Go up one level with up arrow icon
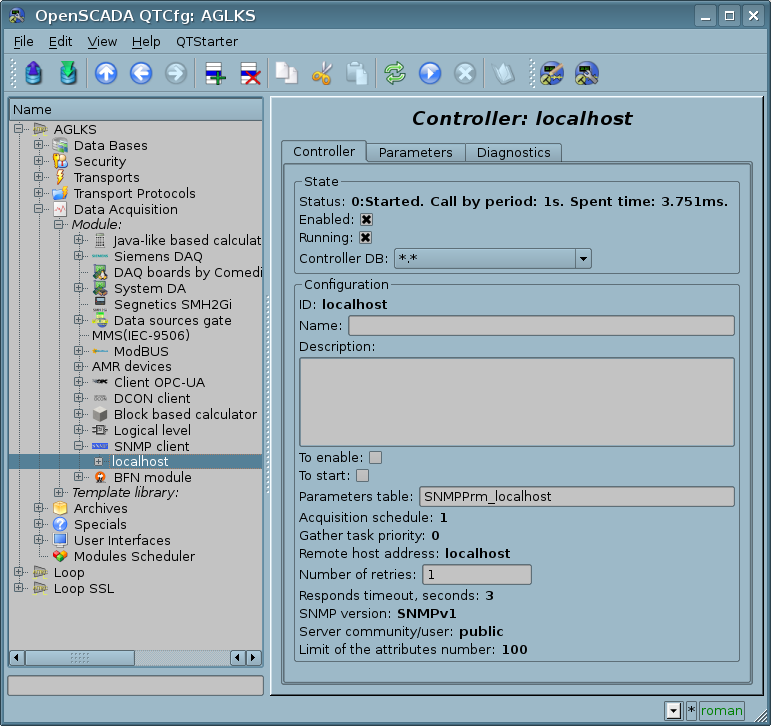This screenshot has width=771, height=726. tap(106, 74)
